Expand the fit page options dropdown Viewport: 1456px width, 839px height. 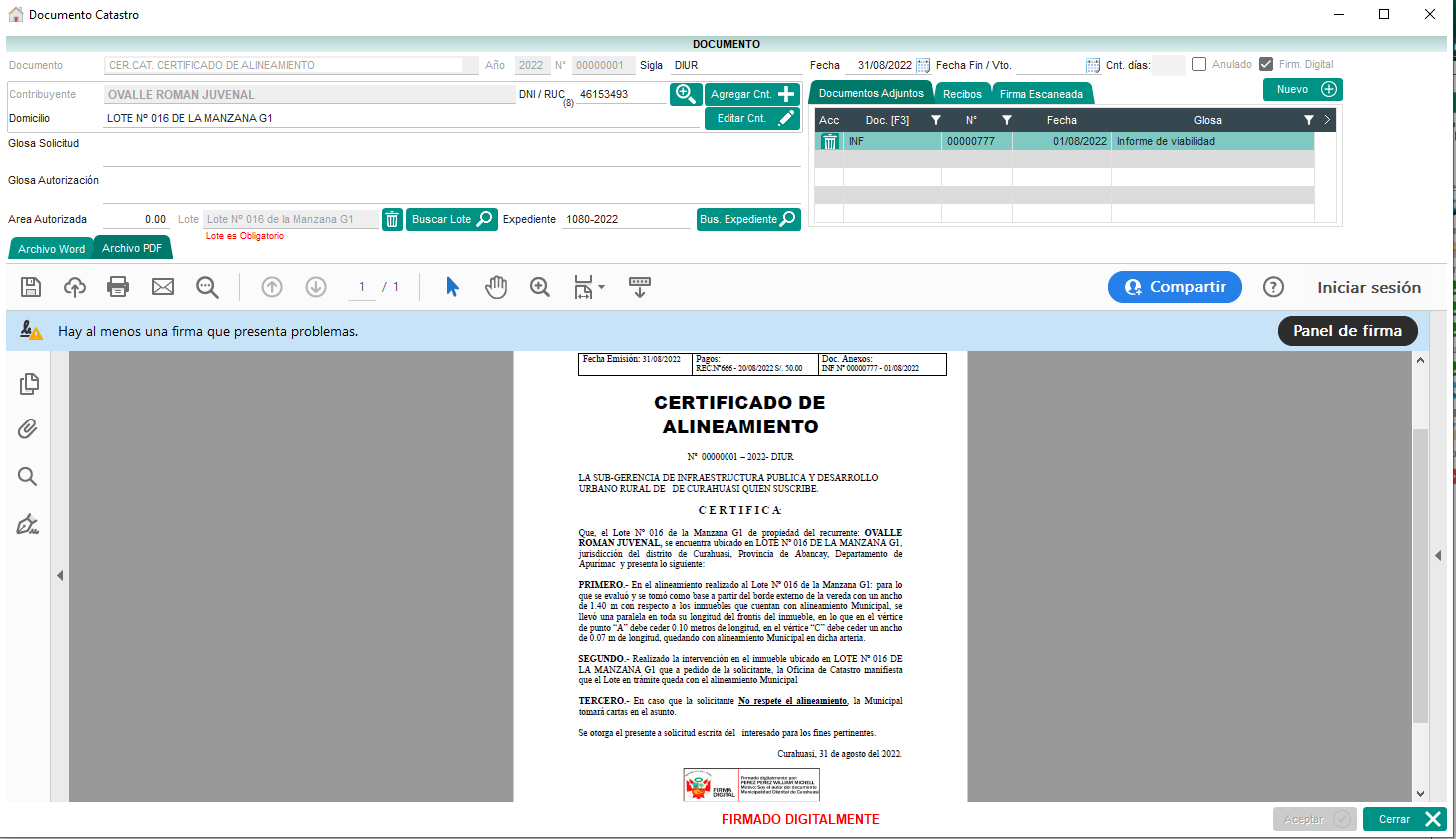601,287
